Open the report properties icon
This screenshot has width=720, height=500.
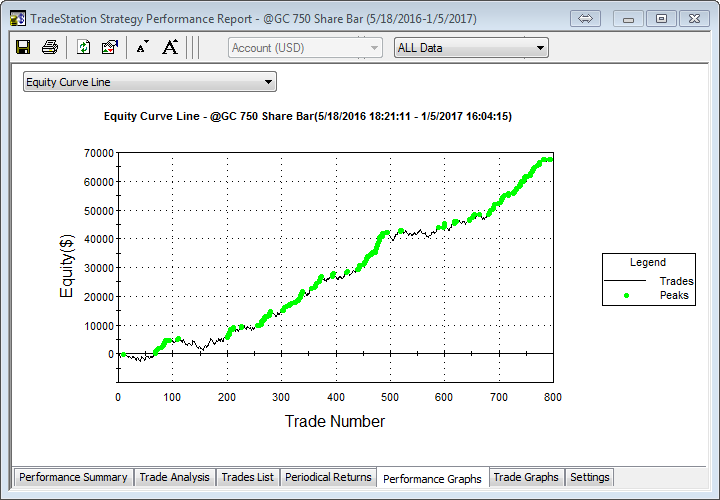(110, 47)
